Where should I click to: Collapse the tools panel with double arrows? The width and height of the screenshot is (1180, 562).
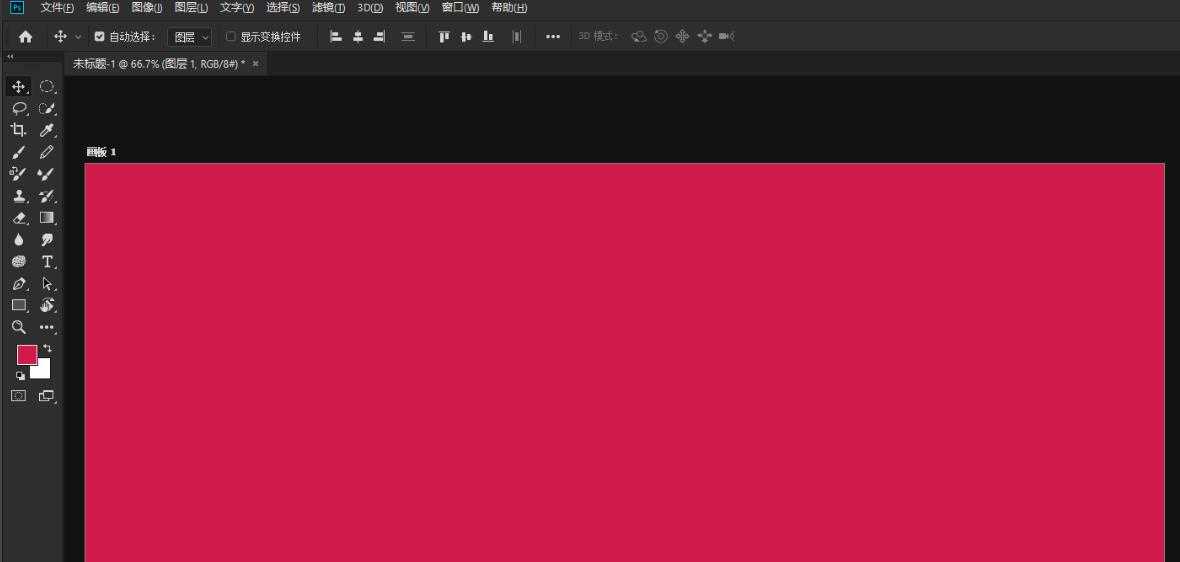pos(10,57)
